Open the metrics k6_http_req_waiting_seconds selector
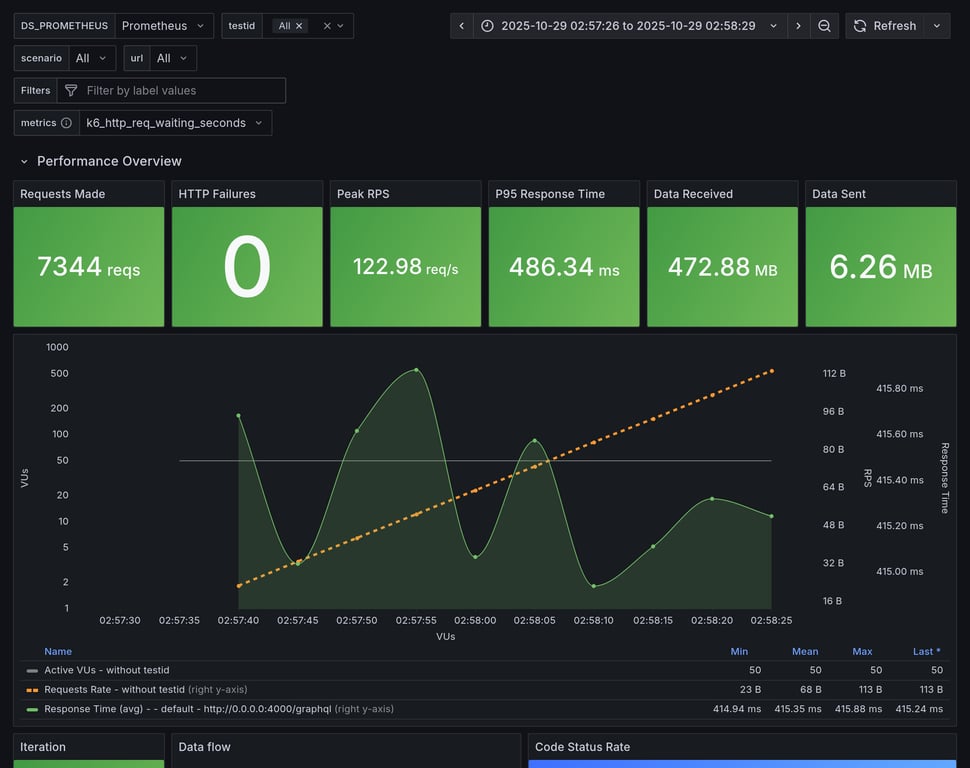This screenshot has height=768, width=970. (175, 123)
